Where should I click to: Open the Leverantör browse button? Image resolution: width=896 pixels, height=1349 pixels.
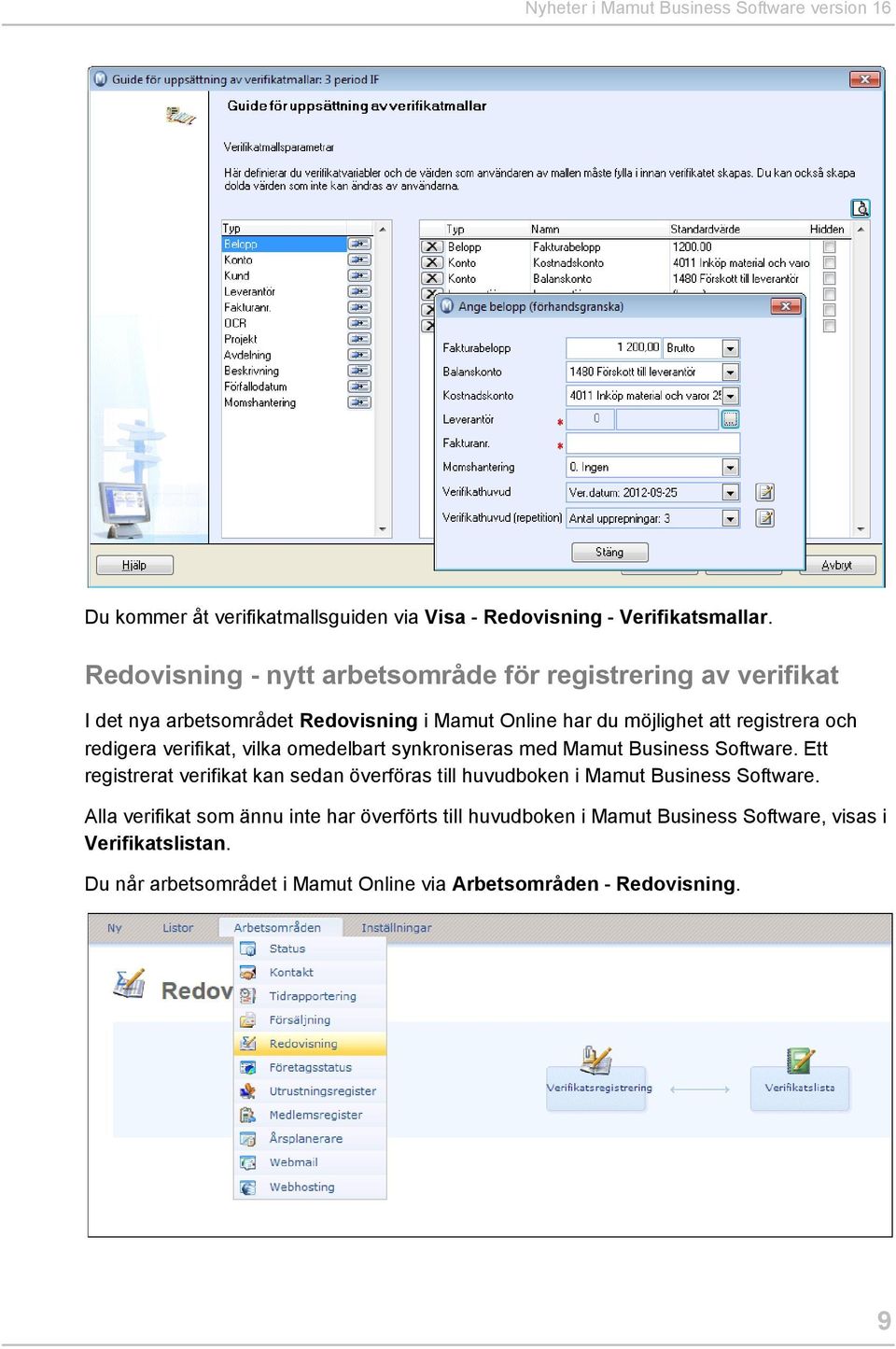pyautogui.click(x=730, y=419)
